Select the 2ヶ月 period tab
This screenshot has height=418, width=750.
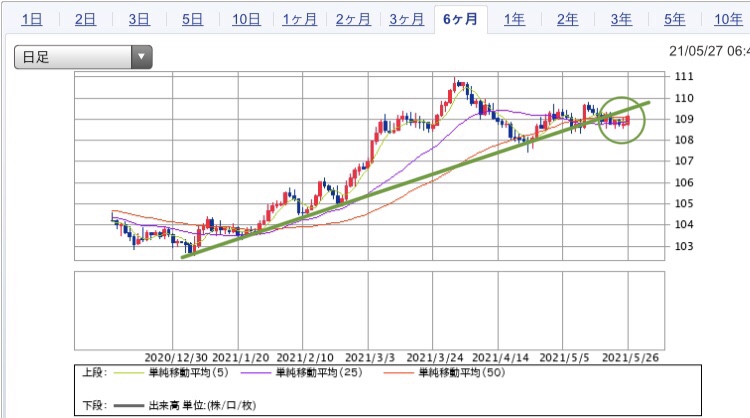[x=353, y=20]
